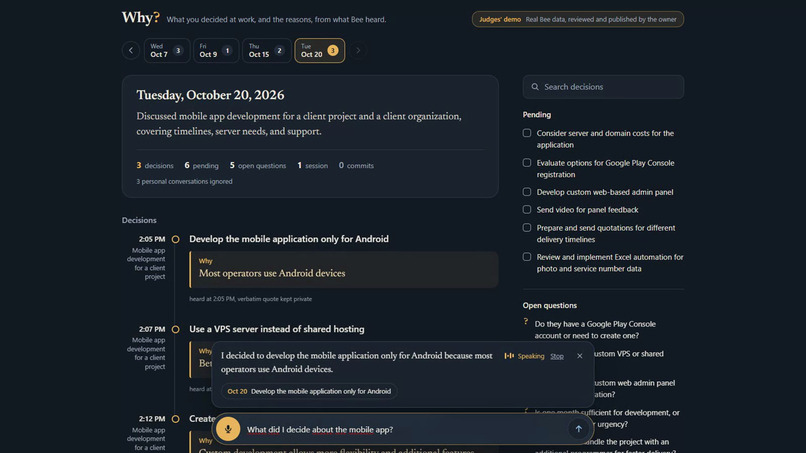Go to previous dates with left chevron
The image size is (806, 453).
[131, 50]
